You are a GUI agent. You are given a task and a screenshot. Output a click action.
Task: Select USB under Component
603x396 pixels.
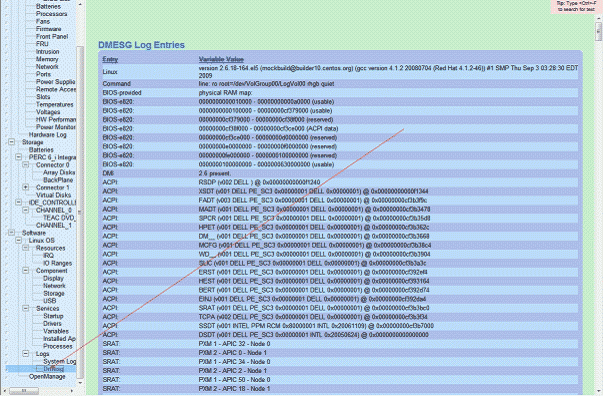tap(50, 301)
